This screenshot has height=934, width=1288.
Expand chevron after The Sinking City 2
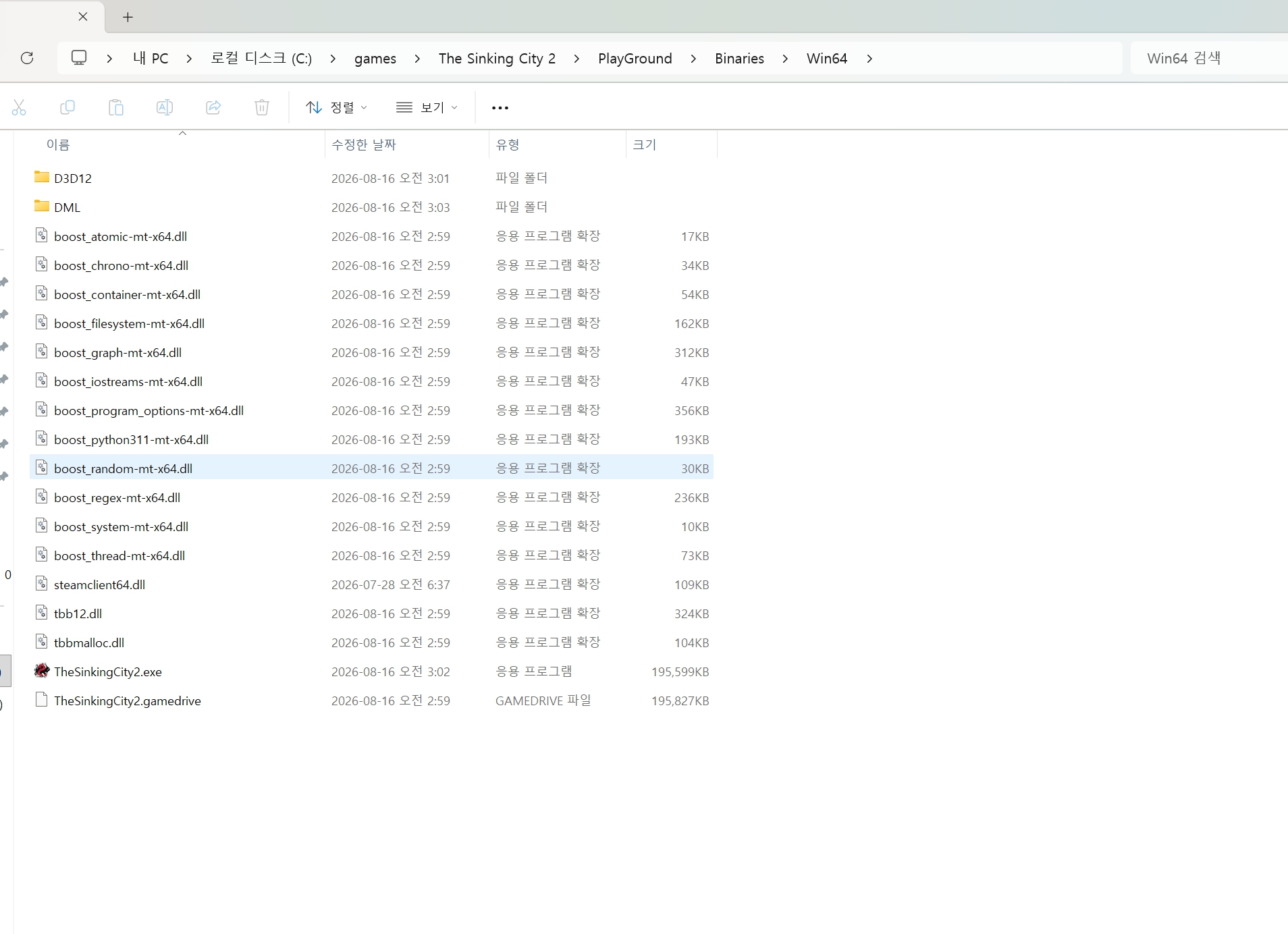click(x=576, y=59)
